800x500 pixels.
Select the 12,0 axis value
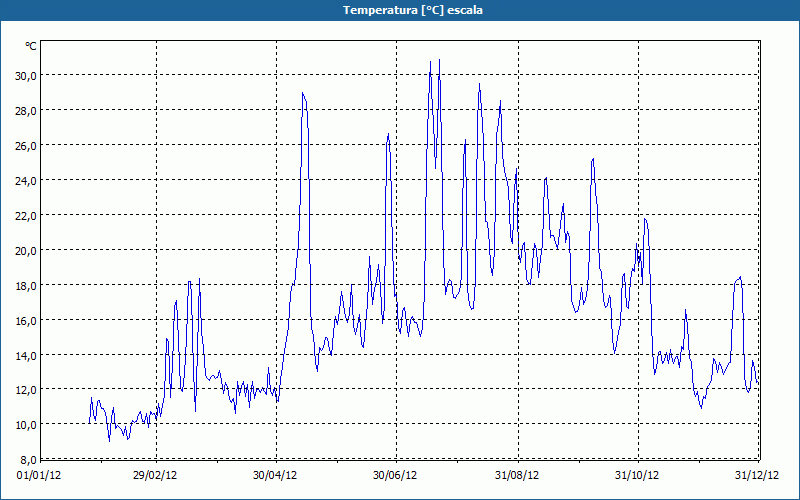pyautogui.click(x=26, y=390)
